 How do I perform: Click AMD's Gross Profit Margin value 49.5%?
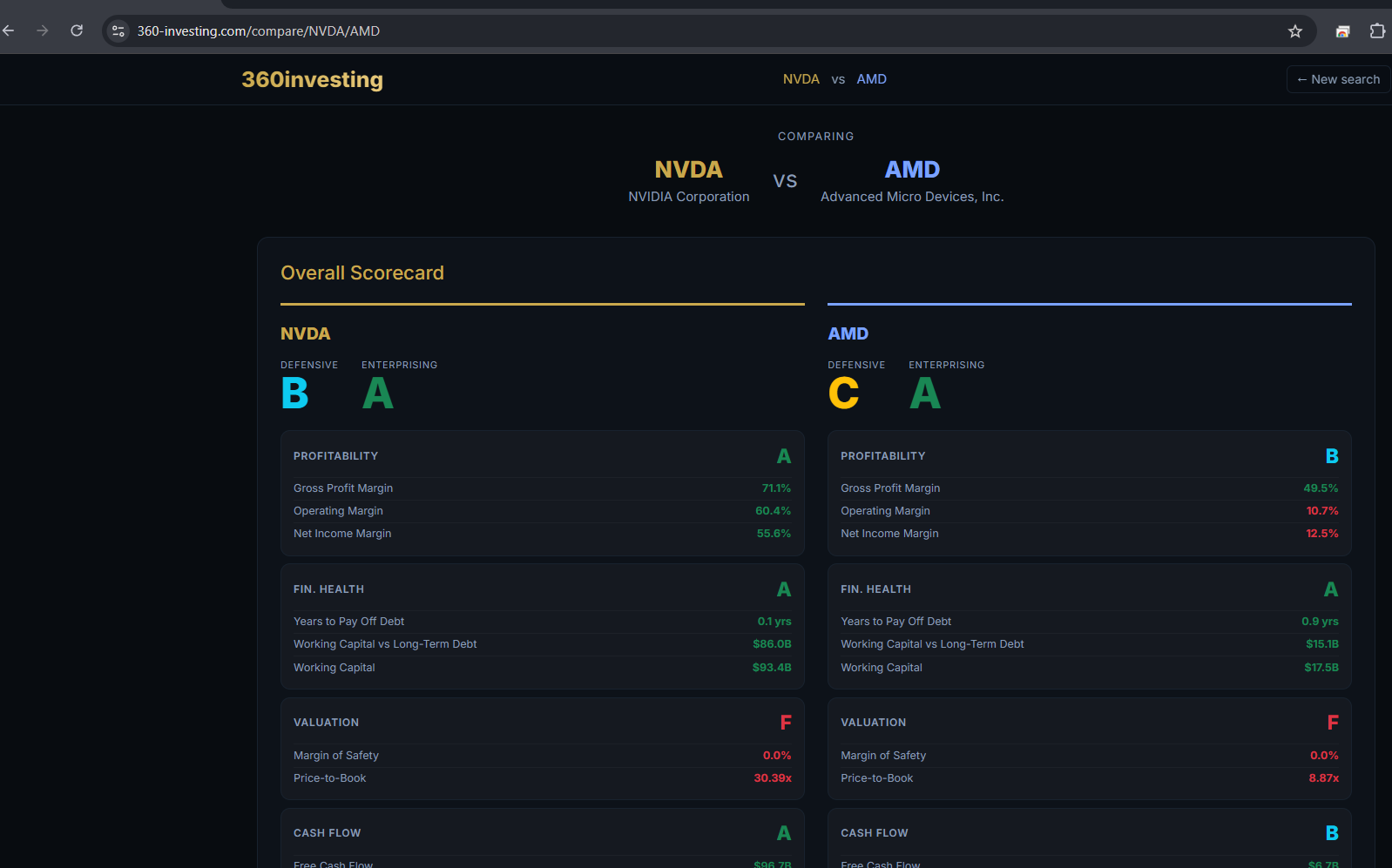point(1321,488)
